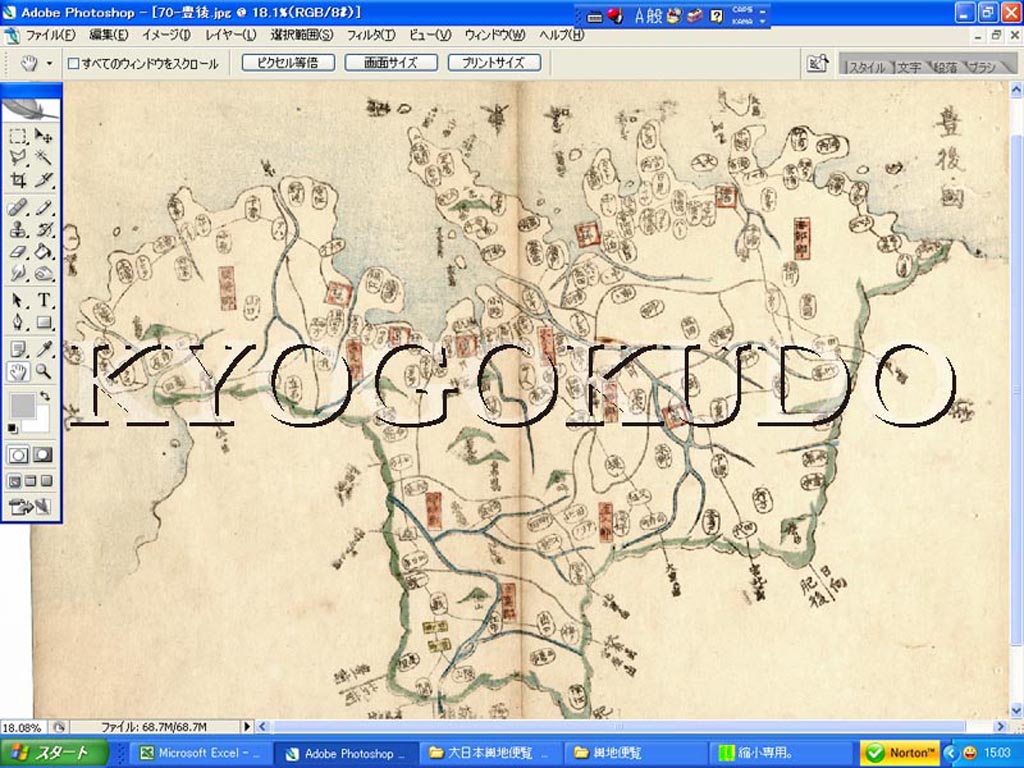This screenshot has width=1024, height=768.
Task: Select the Pencil tool
Action: (43, 208)
